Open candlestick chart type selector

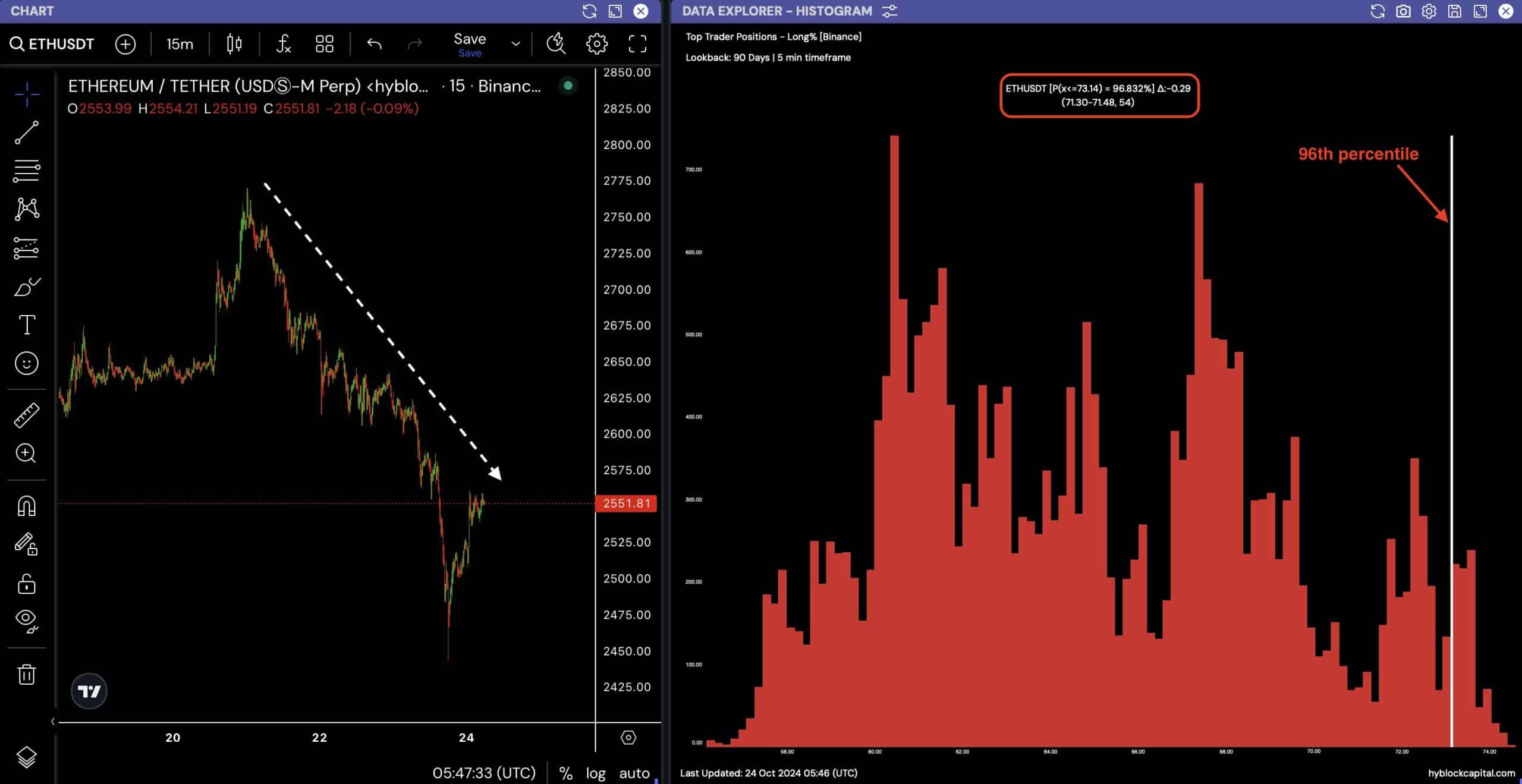pyautogui.click(x=234, y=43)
